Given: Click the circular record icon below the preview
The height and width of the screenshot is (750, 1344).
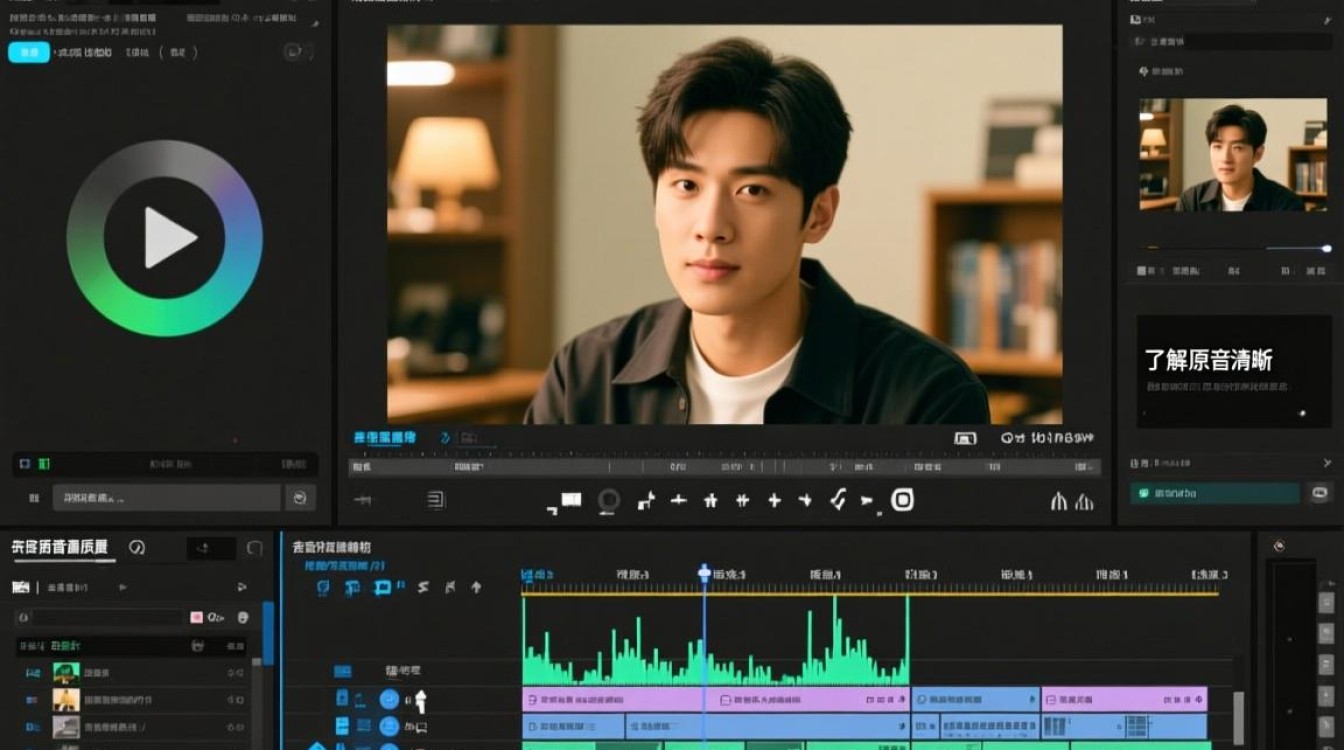Looking at the screenshot, I should click(x=609, y=501).
